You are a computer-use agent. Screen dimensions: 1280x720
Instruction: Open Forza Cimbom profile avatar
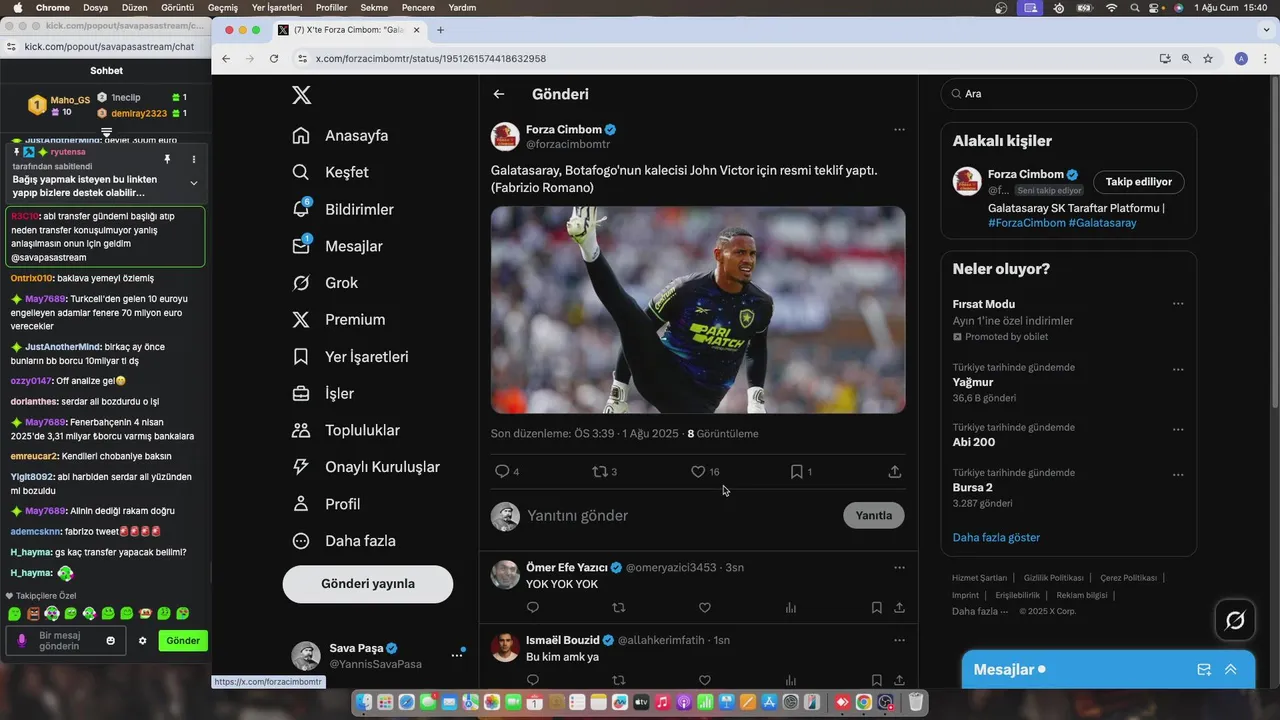[505, 137]
